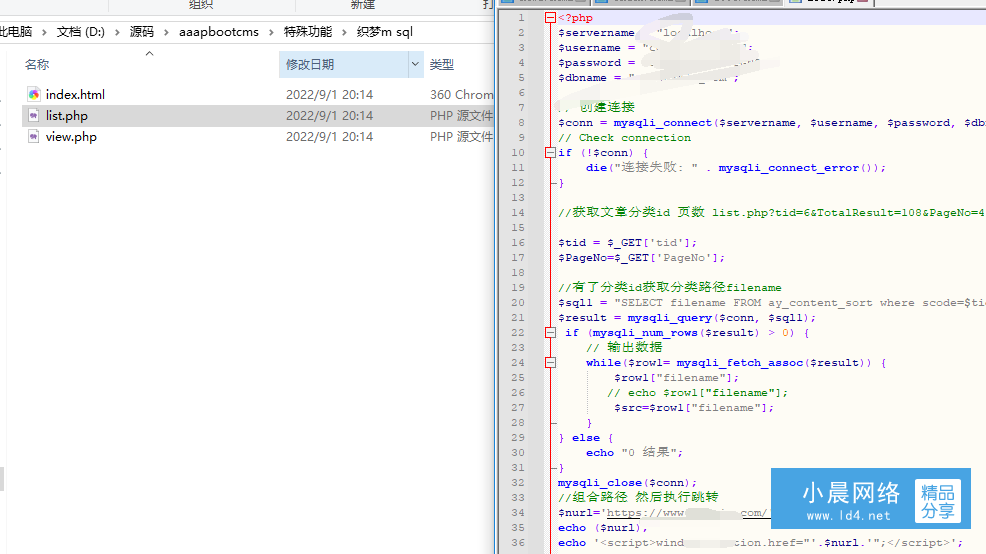This screenshot has width=986, height=554.
Task: Click the 织梦m sql breadcrumb segment
Action: coord(385,32)
